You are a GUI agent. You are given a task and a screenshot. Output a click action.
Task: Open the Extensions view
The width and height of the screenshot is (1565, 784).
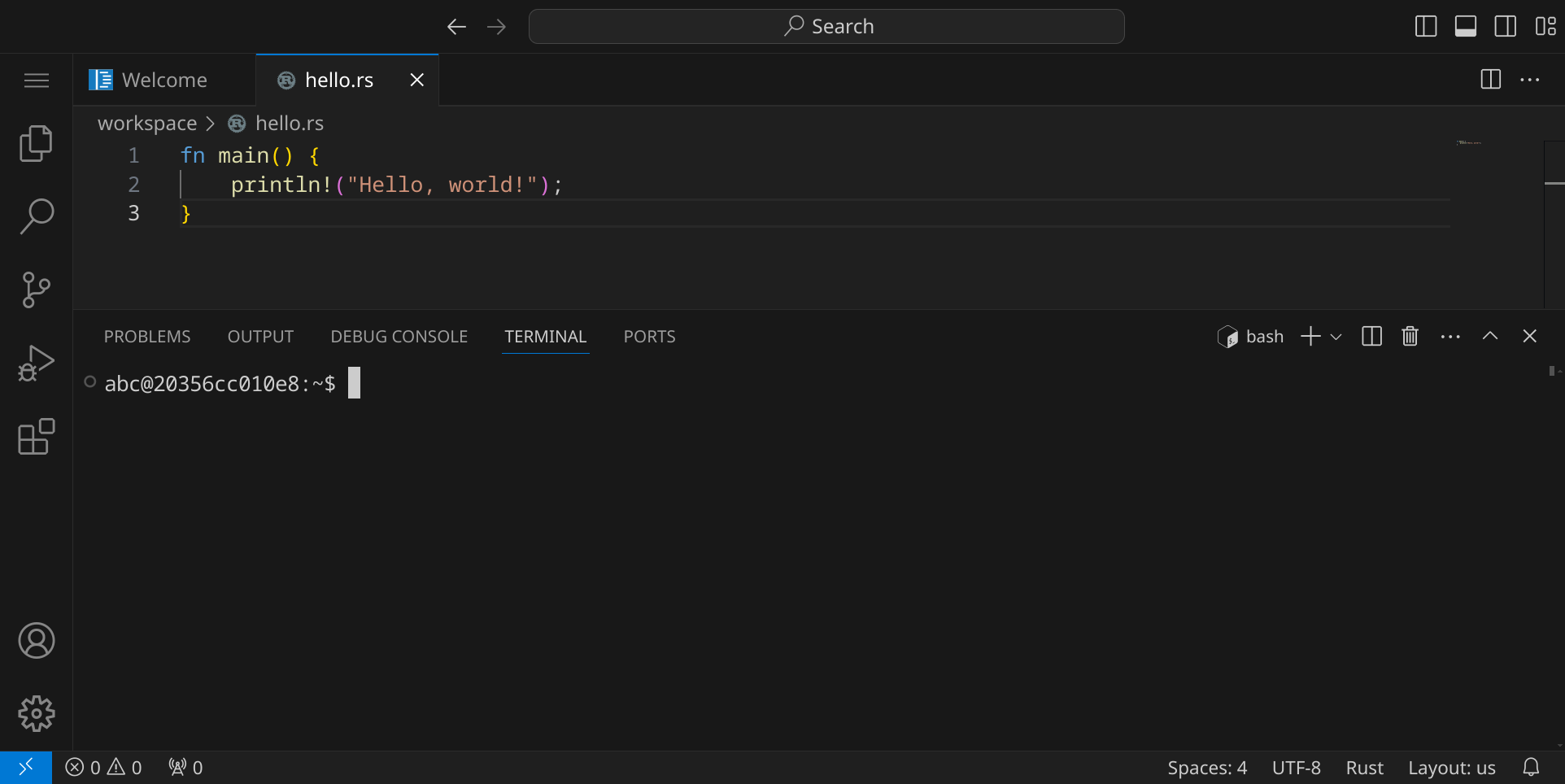pos(36,437)
